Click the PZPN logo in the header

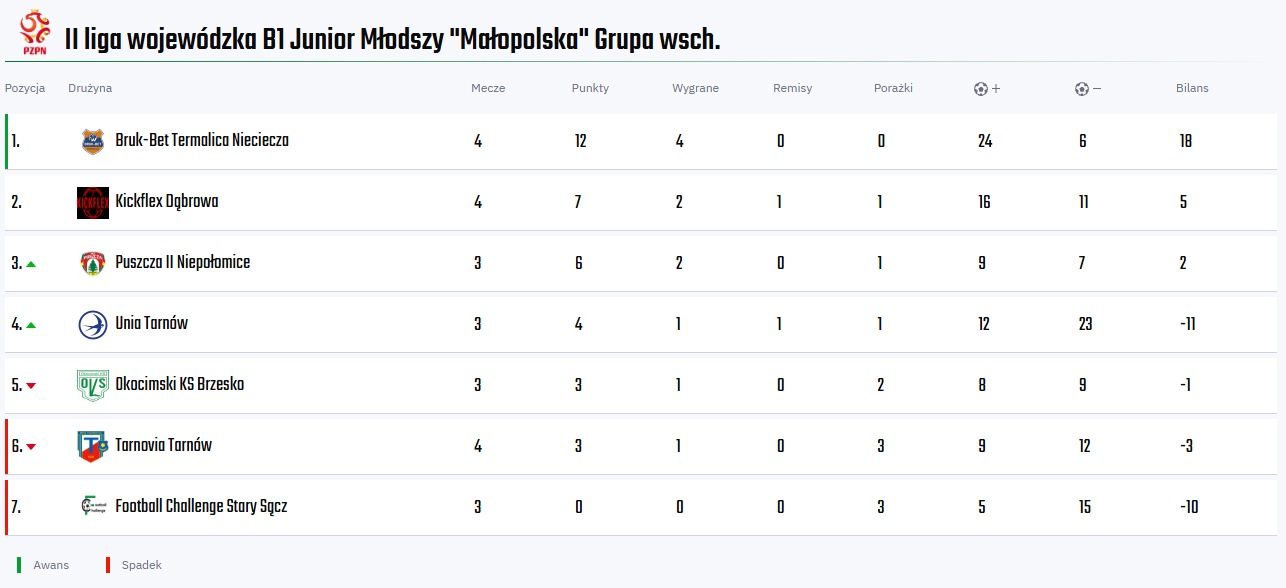click(x=35, y=34)
